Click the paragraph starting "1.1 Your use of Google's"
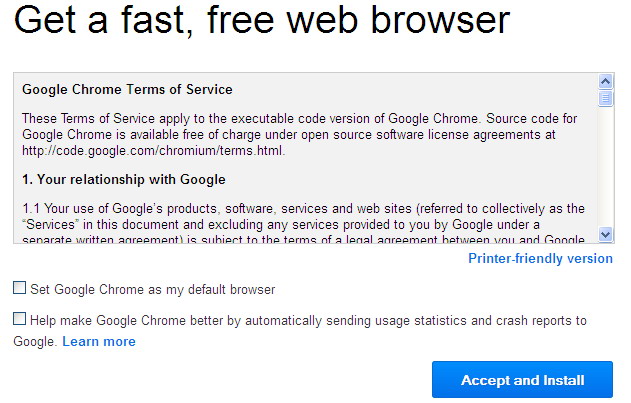Screen dimensions: 631x403 (x=303, y=224)
